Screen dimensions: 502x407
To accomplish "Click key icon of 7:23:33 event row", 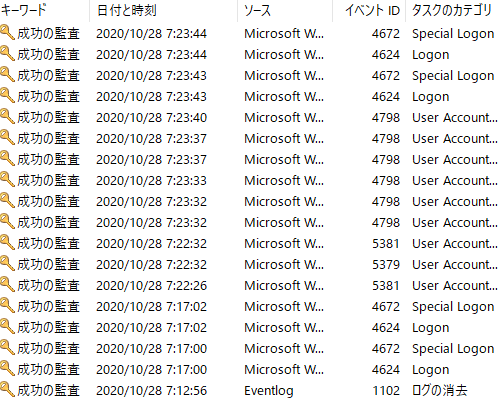I will coord(7,180).
